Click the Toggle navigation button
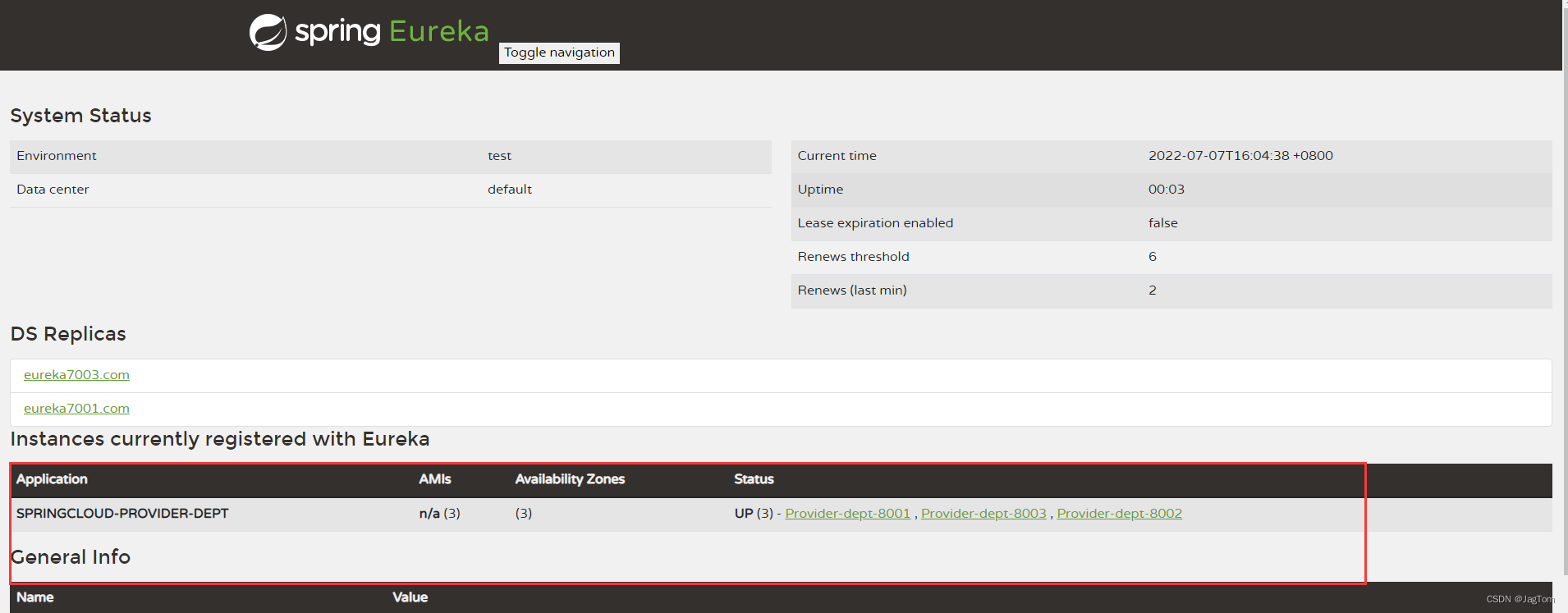Screen dimensions: 1568x613 [559, 53]
